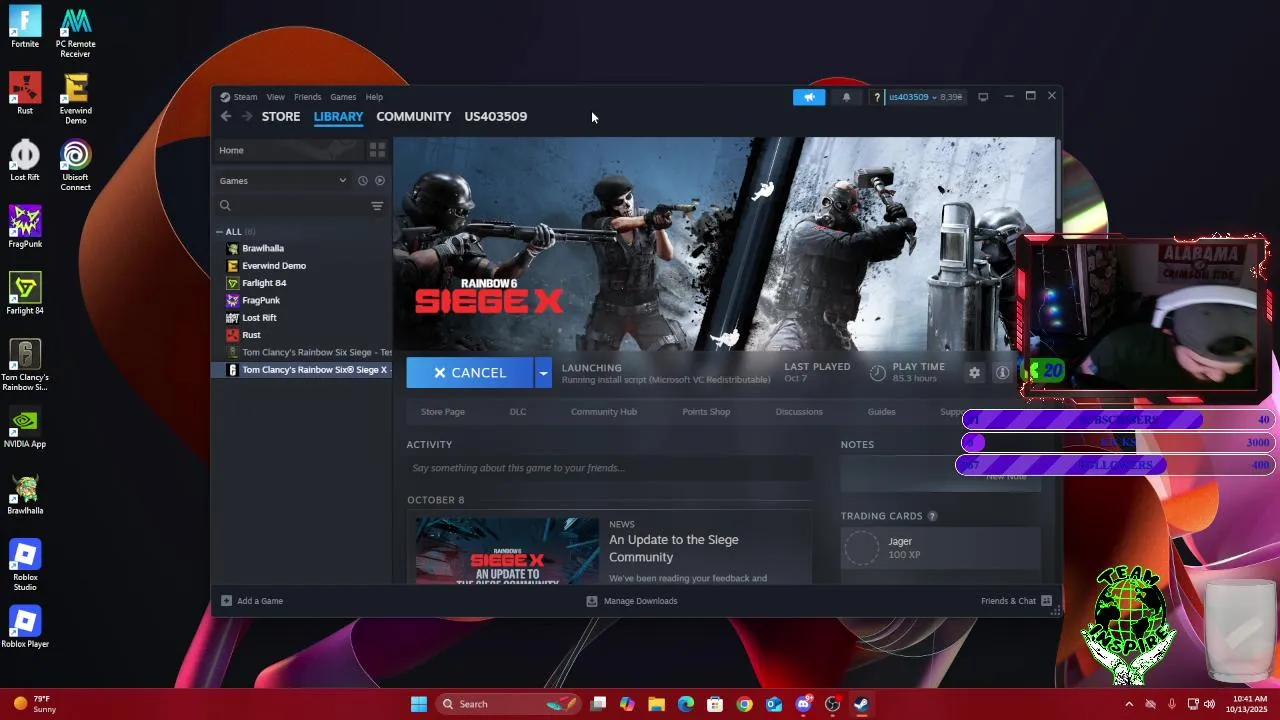The image size is (1280, 720).
Task: Open the Friends menu
Action: click(308, 97)
